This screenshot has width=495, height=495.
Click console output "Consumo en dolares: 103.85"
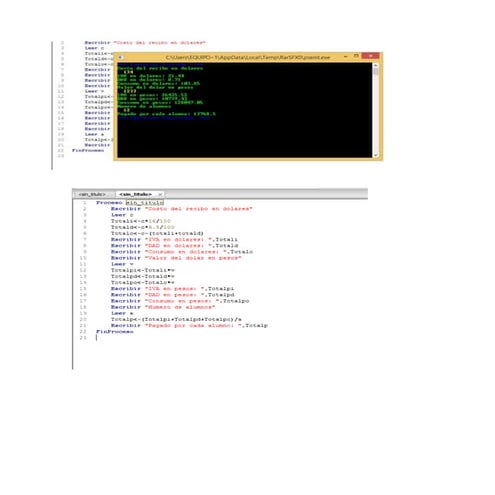[x=159, y=83]
